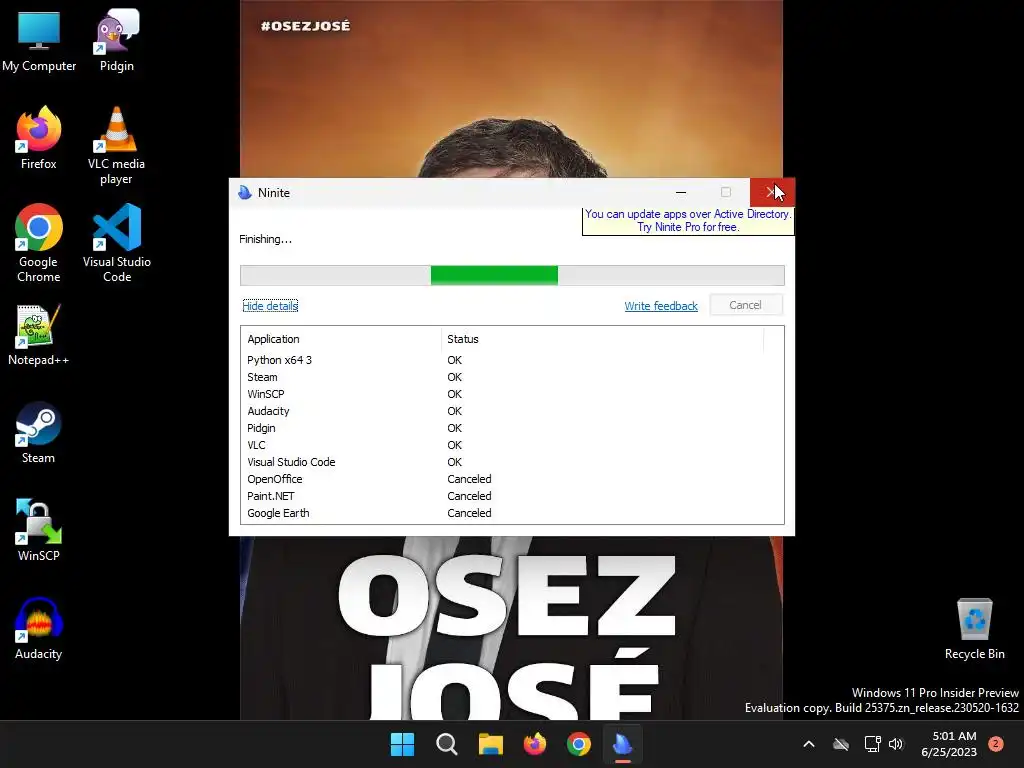Click the Cancel button in Ninite
The width and height of the screenshot is (1024, 768).
(746, 305)
